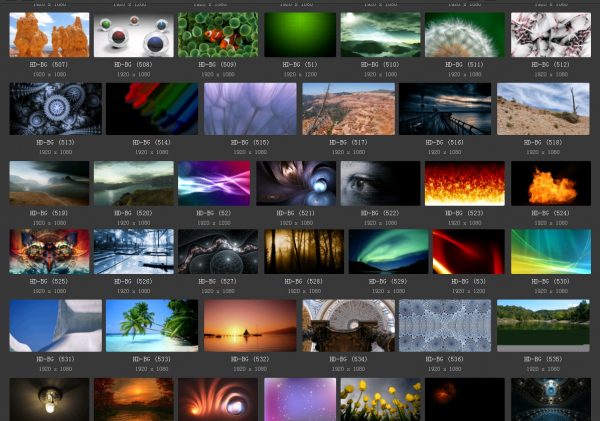Open the dandelion on green thumbnail HD-BG (511)
The height and width of the screenshot is (421, 600).
(x=465, y=35)
